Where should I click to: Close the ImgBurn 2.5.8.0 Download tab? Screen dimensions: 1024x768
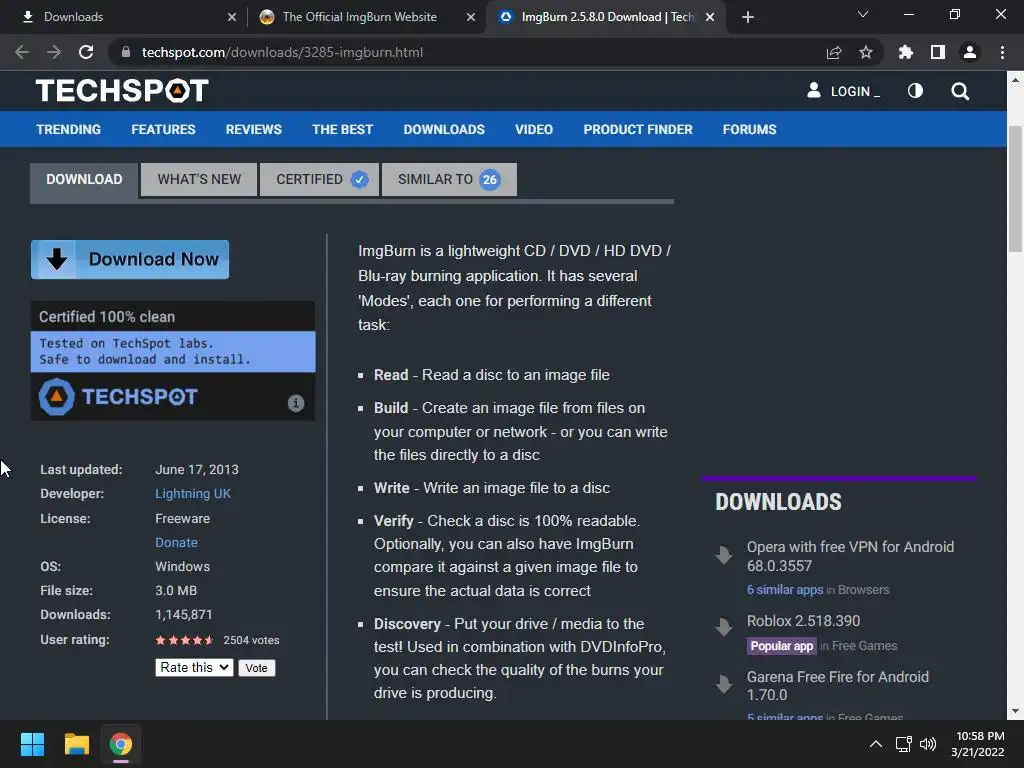pos(710,17)
